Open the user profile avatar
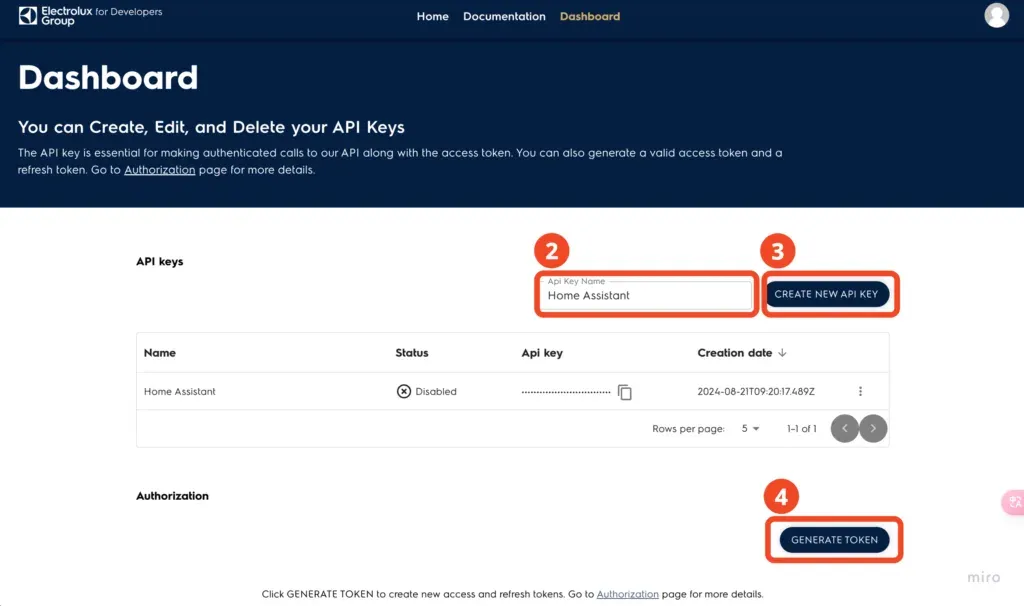The image size is (1024, 606). (996, 16)
